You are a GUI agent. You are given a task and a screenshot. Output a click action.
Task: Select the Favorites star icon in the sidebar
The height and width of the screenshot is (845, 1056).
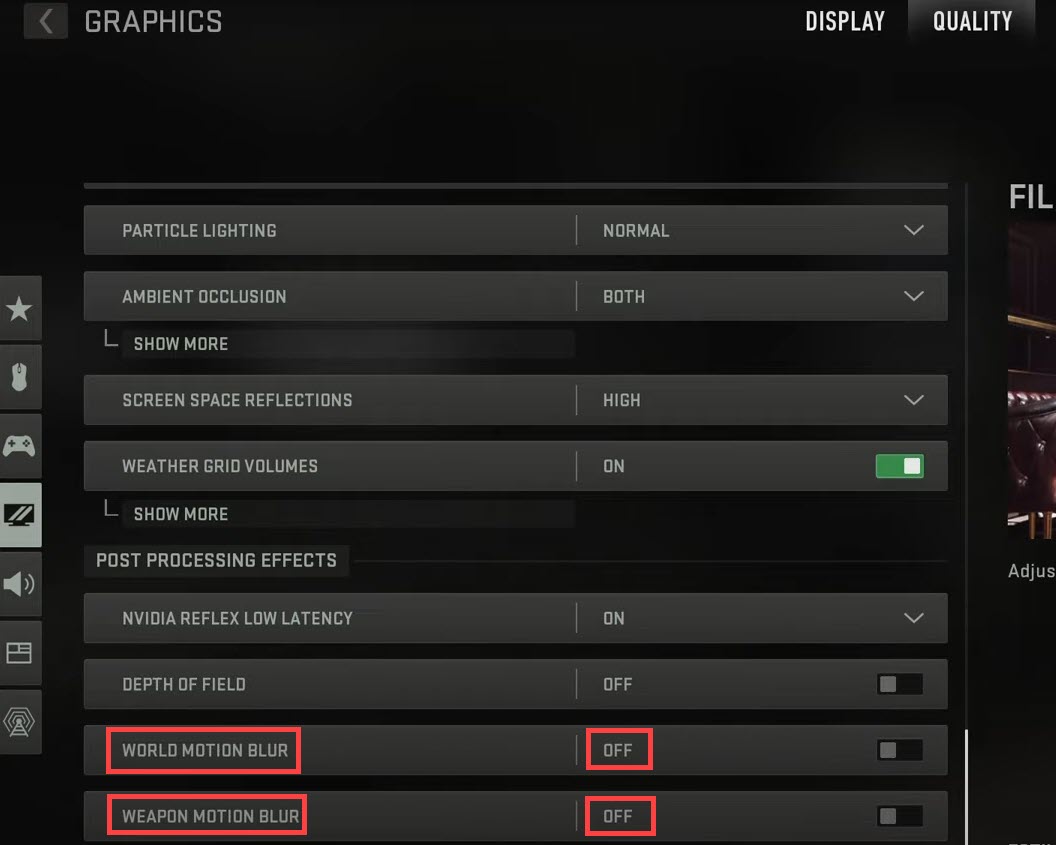click(x=20, y=309)
